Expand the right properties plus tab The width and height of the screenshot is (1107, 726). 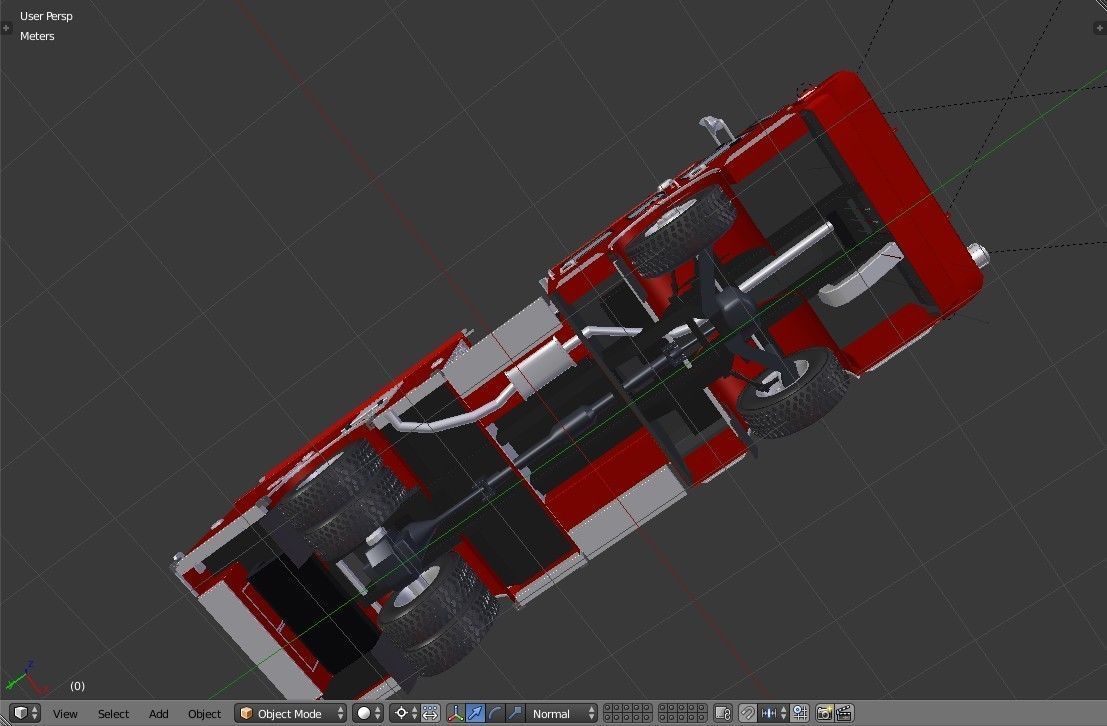click(x=1100, y=28)
